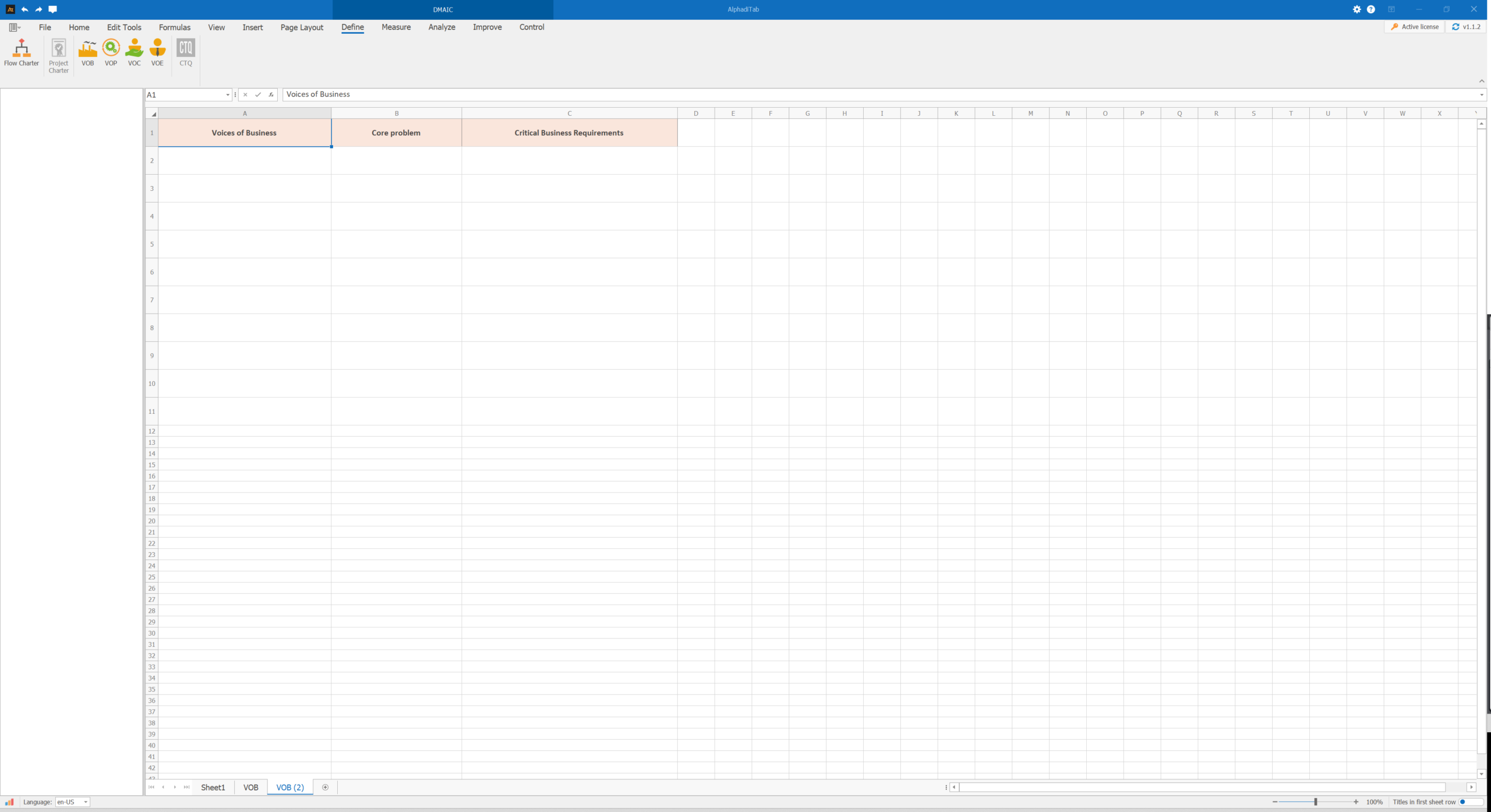1491x812 pixels.
Task: Expand the Name Box dropdown
Action: 227,95
